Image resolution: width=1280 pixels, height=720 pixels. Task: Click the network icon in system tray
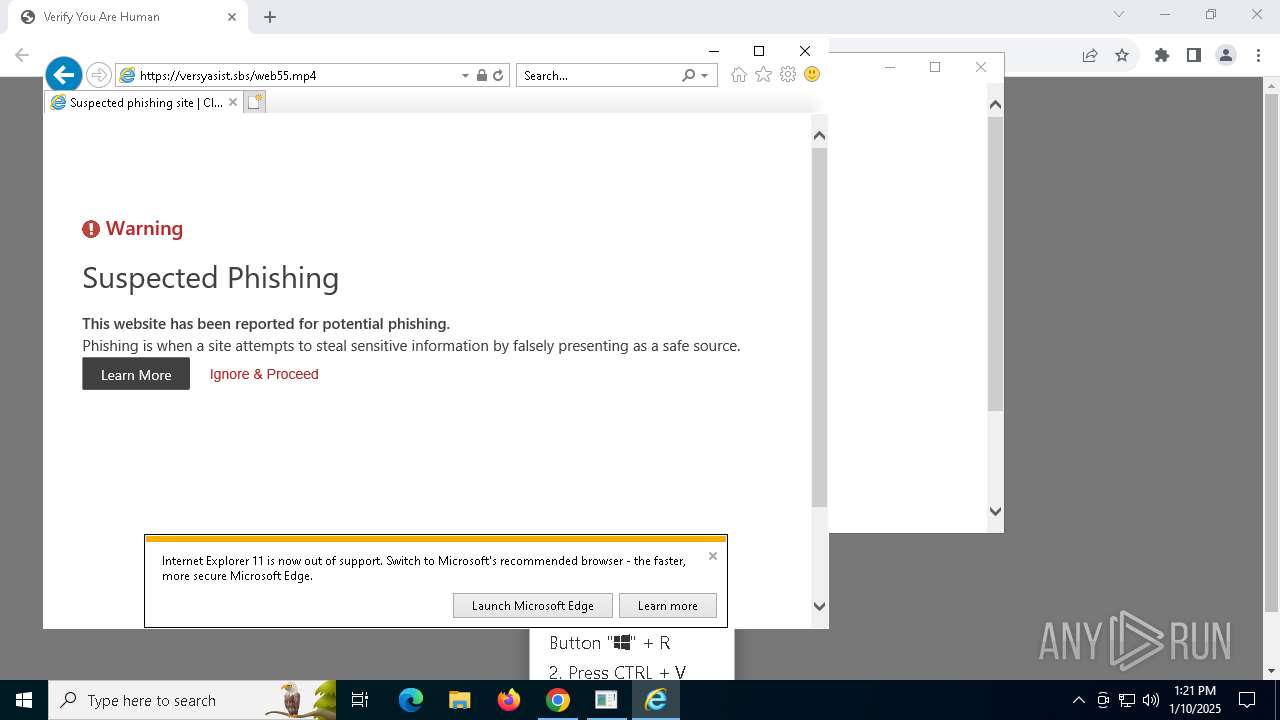click(x=1127, y=700)
